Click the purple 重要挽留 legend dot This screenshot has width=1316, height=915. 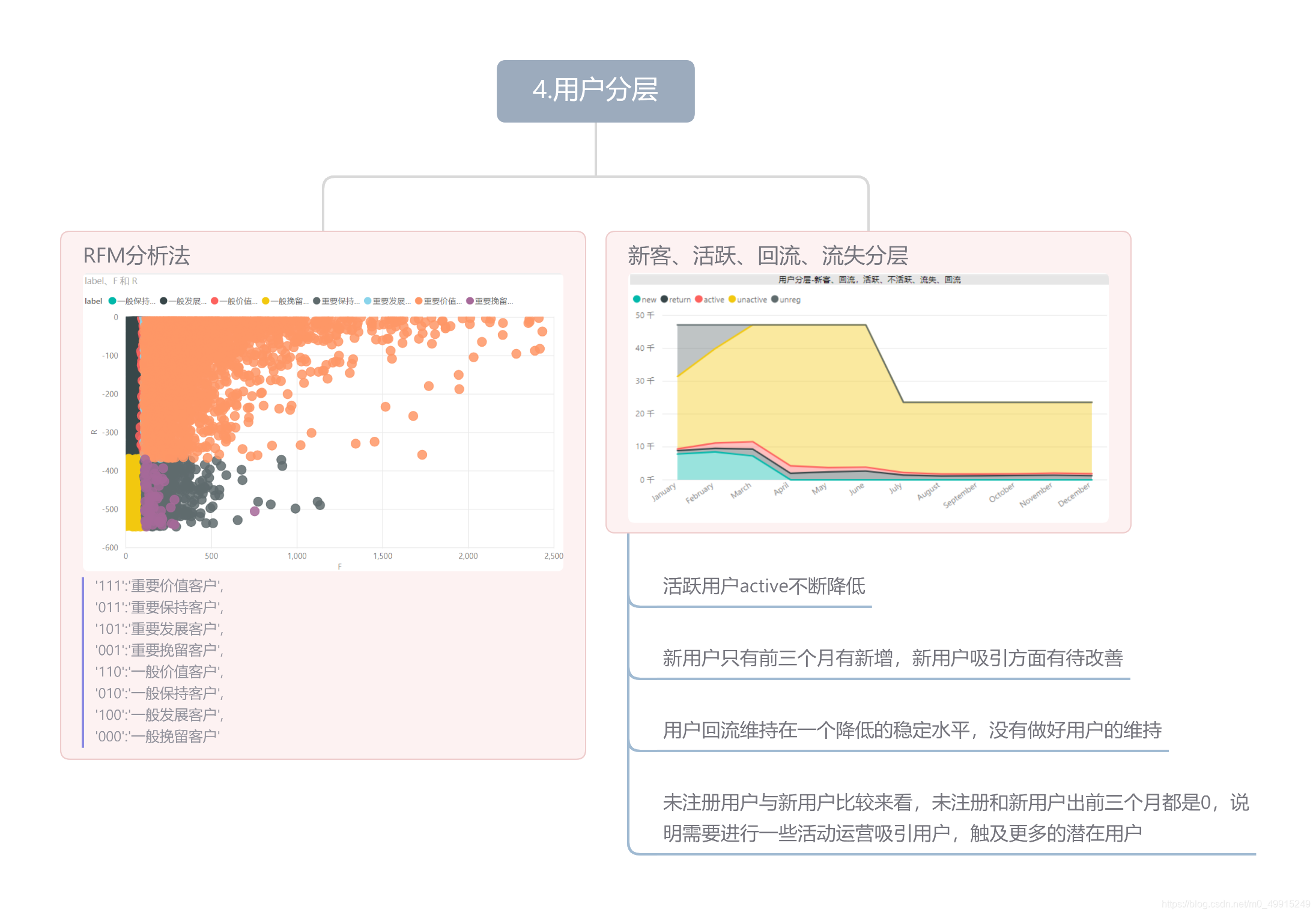(470, 301)
